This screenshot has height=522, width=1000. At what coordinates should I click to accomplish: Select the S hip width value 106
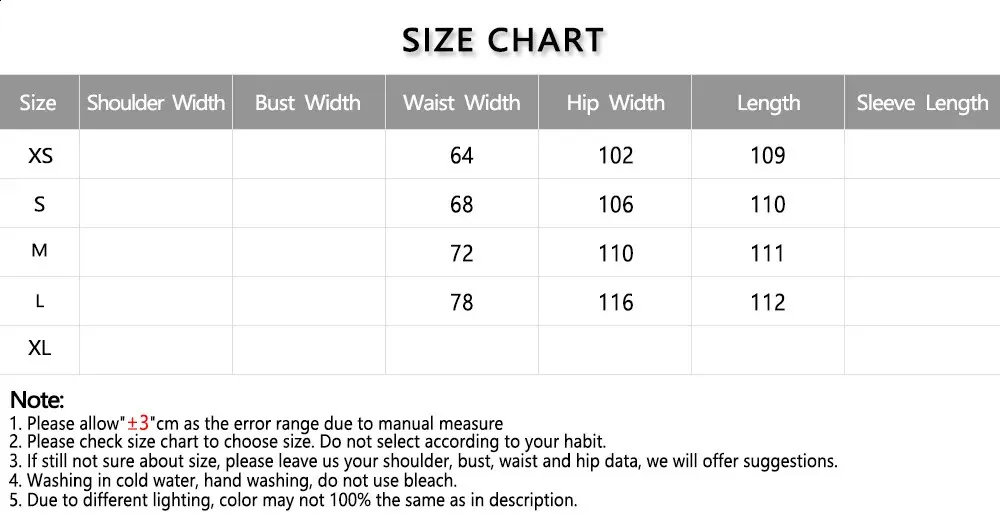click(x=616, y=205)
